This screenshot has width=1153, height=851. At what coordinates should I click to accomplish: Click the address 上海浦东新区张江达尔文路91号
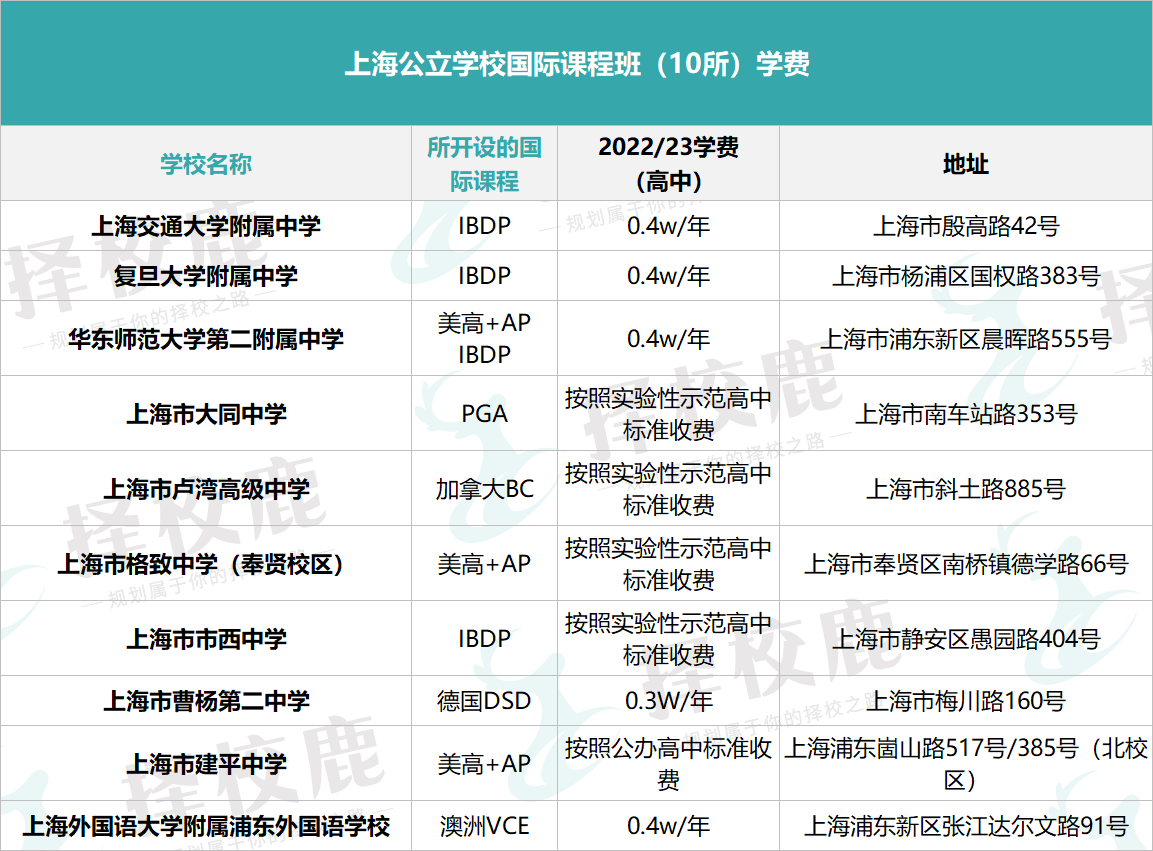coord(965,826)
